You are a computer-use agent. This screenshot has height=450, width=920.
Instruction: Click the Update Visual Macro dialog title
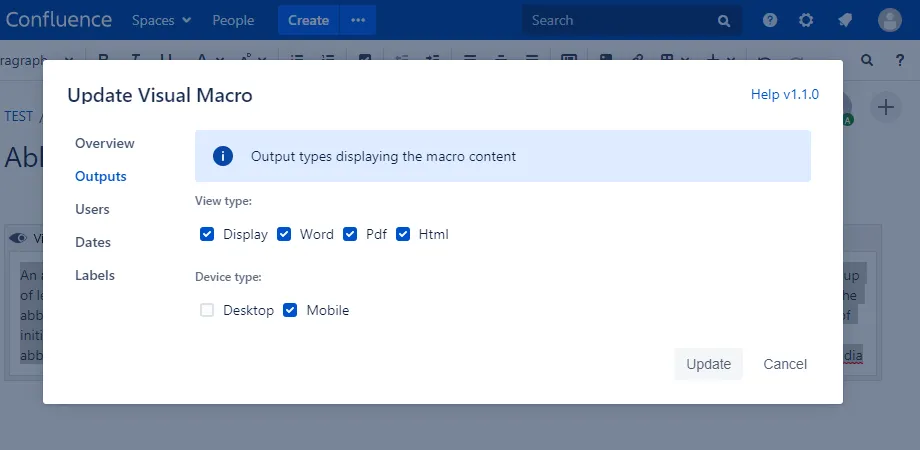(160, 94)
